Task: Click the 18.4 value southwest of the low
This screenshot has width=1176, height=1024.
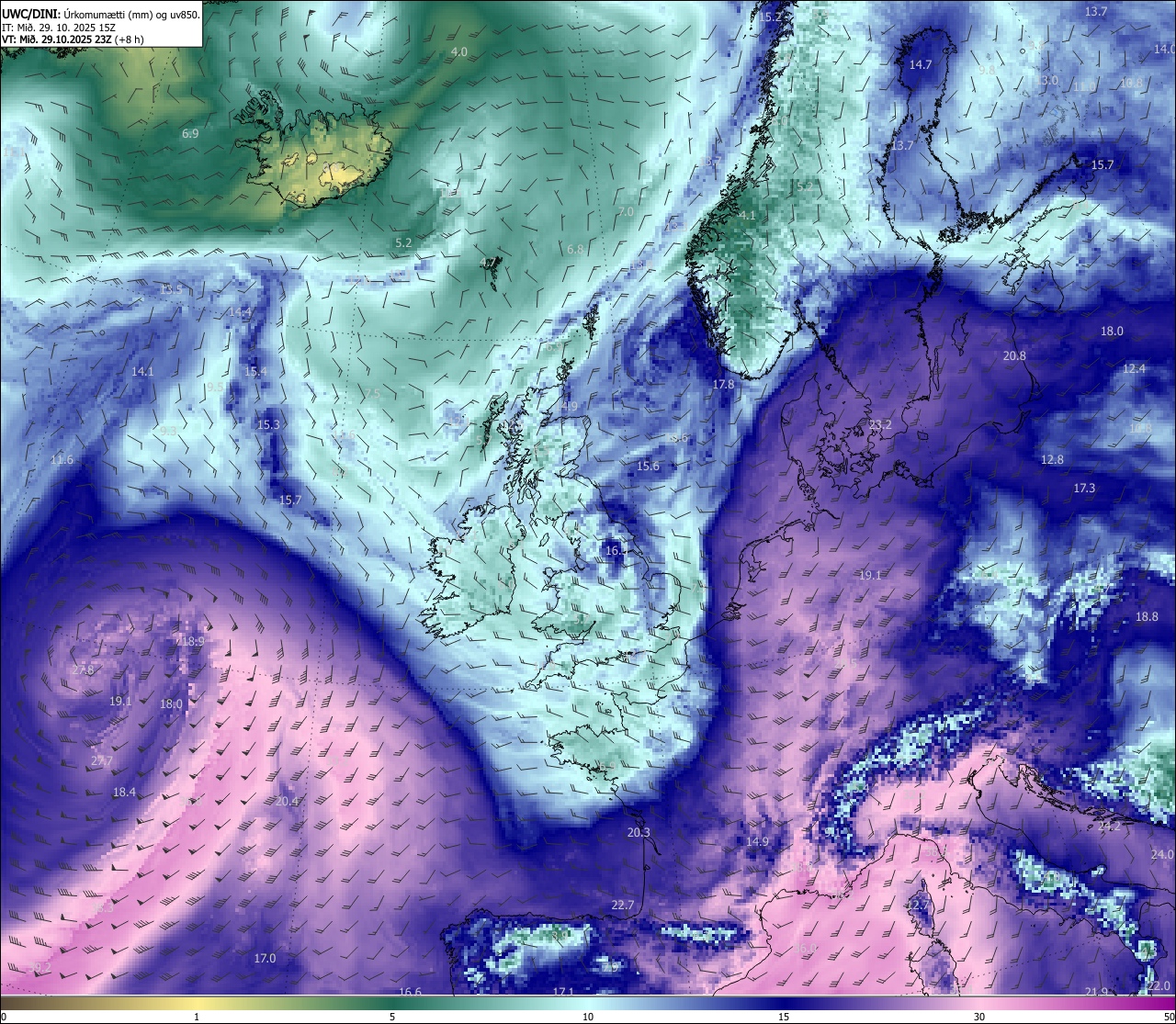Action: [x=124, y=793]
